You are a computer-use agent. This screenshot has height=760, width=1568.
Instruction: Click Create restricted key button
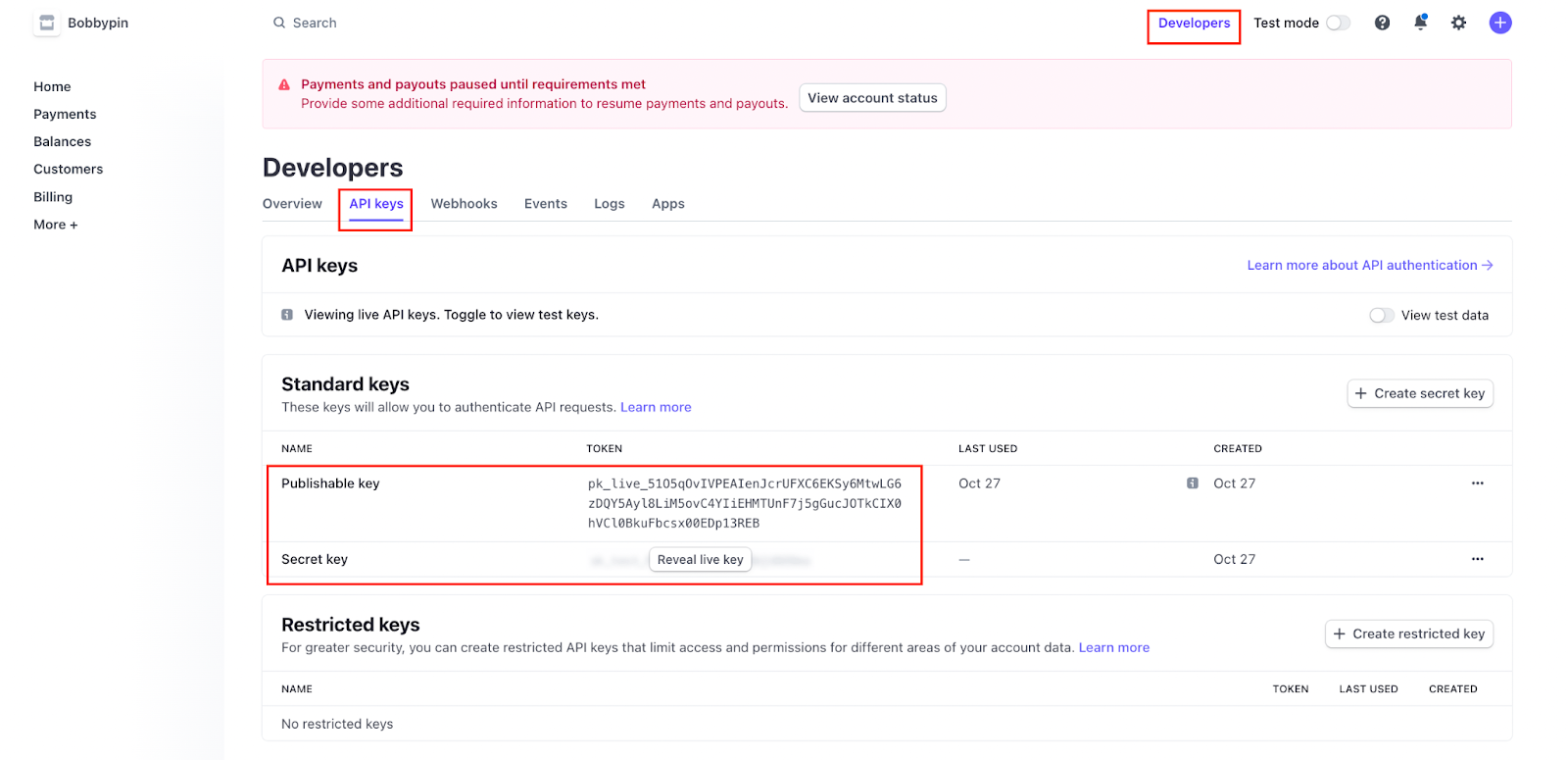click(1408, 633)
